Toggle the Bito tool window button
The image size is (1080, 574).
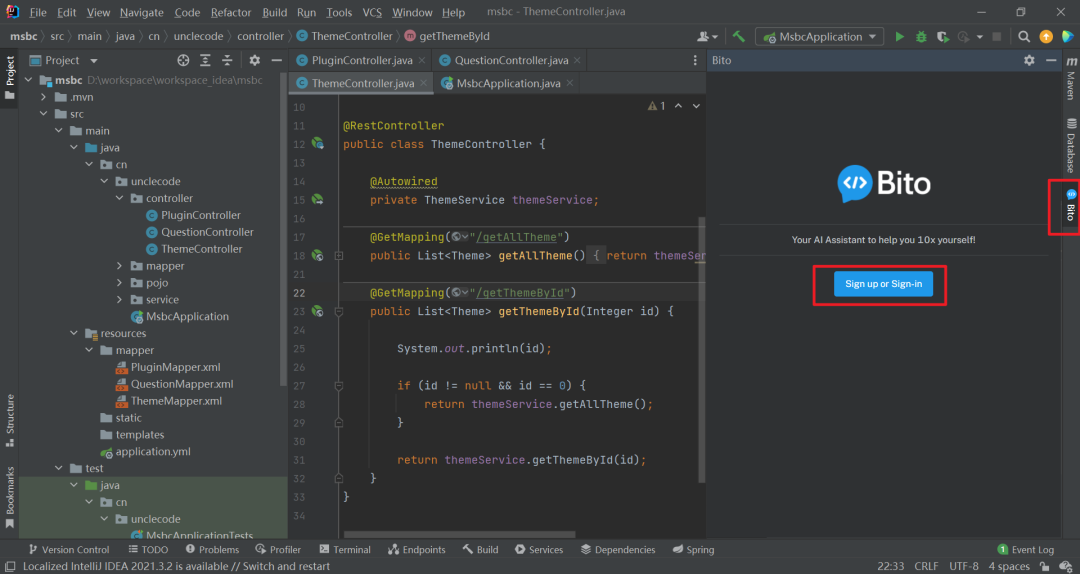[1071, 206]
